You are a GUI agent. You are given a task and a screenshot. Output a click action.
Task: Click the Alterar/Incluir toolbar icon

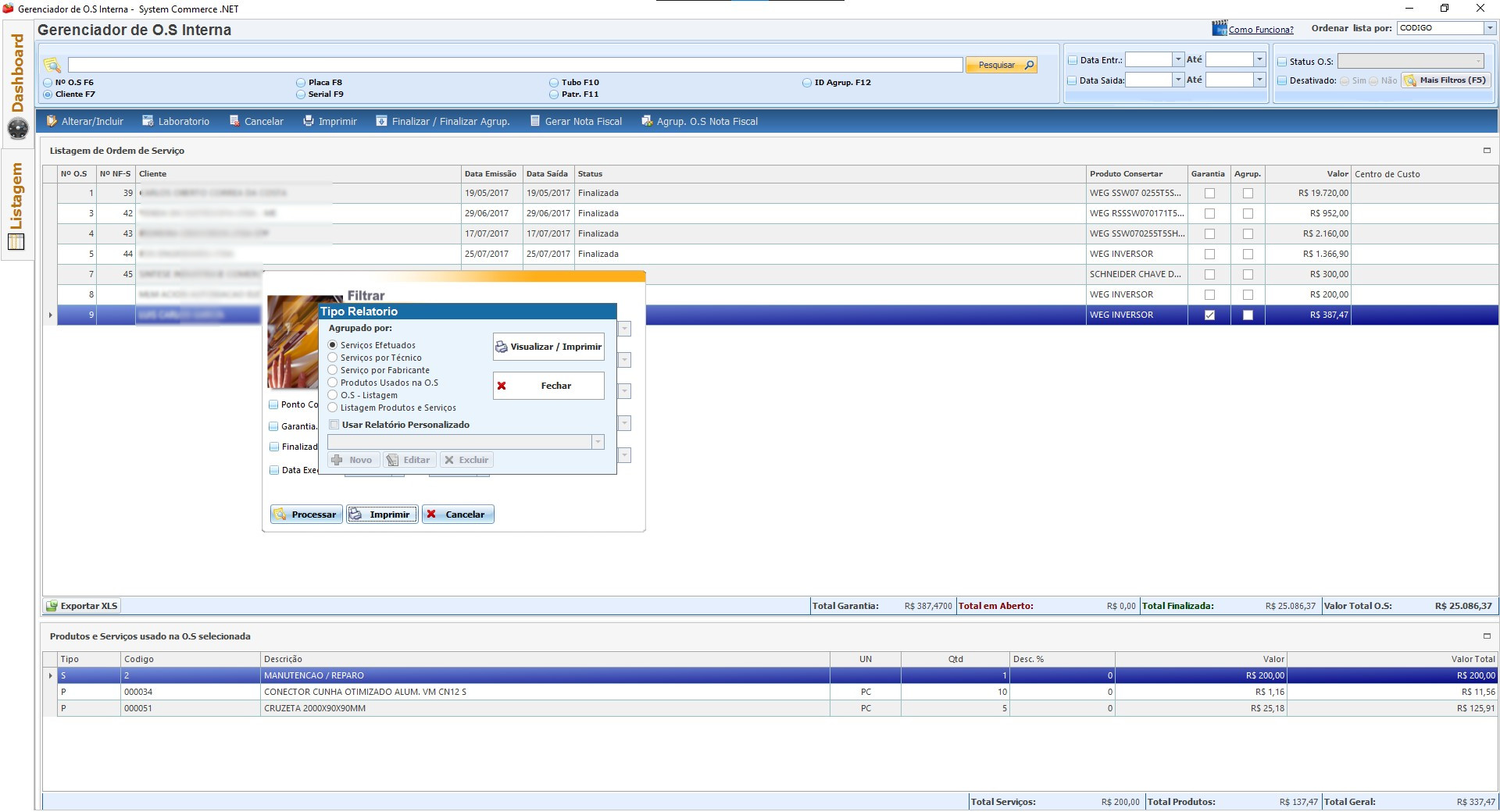(x=52, y=121)
